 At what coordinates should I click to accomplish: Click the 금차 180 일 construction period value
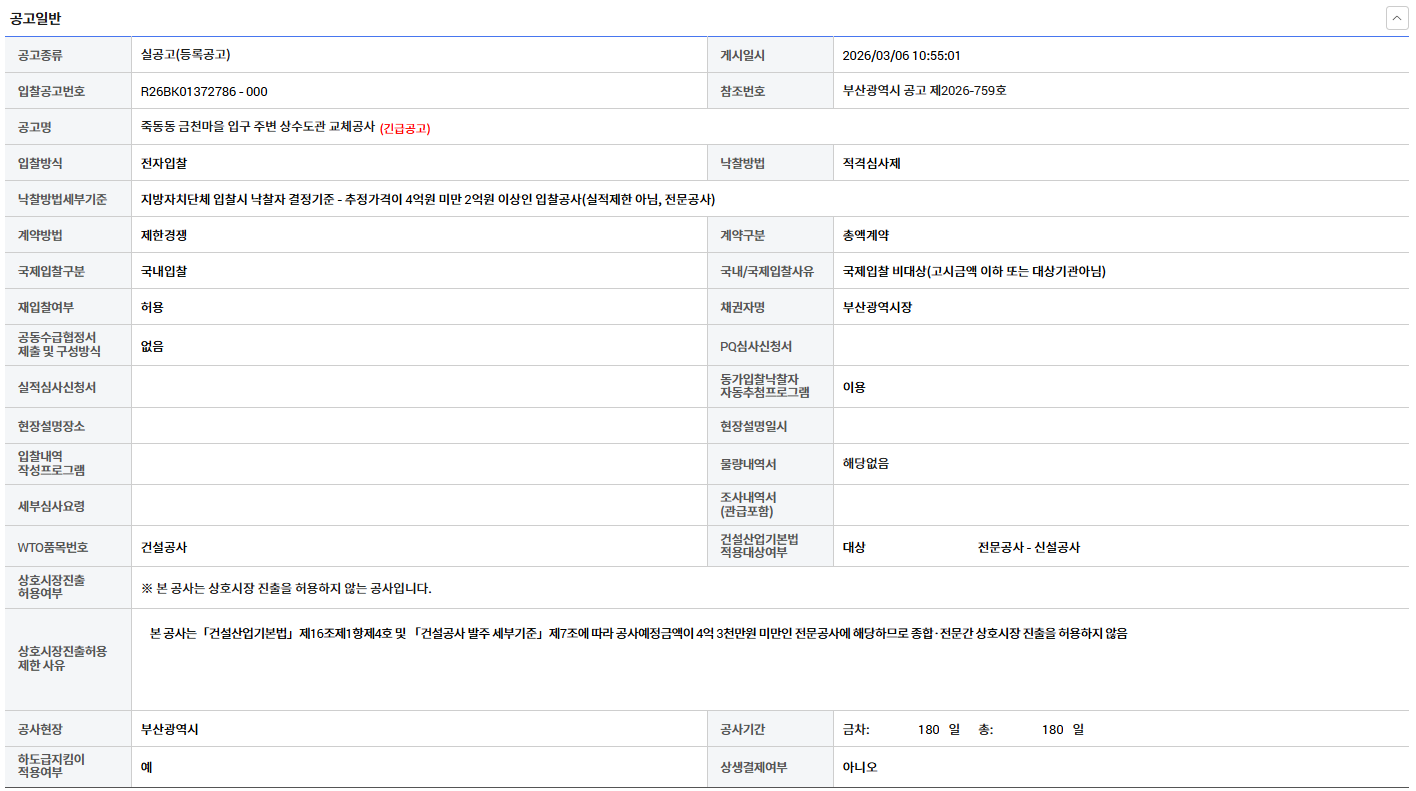pos(902,729)
